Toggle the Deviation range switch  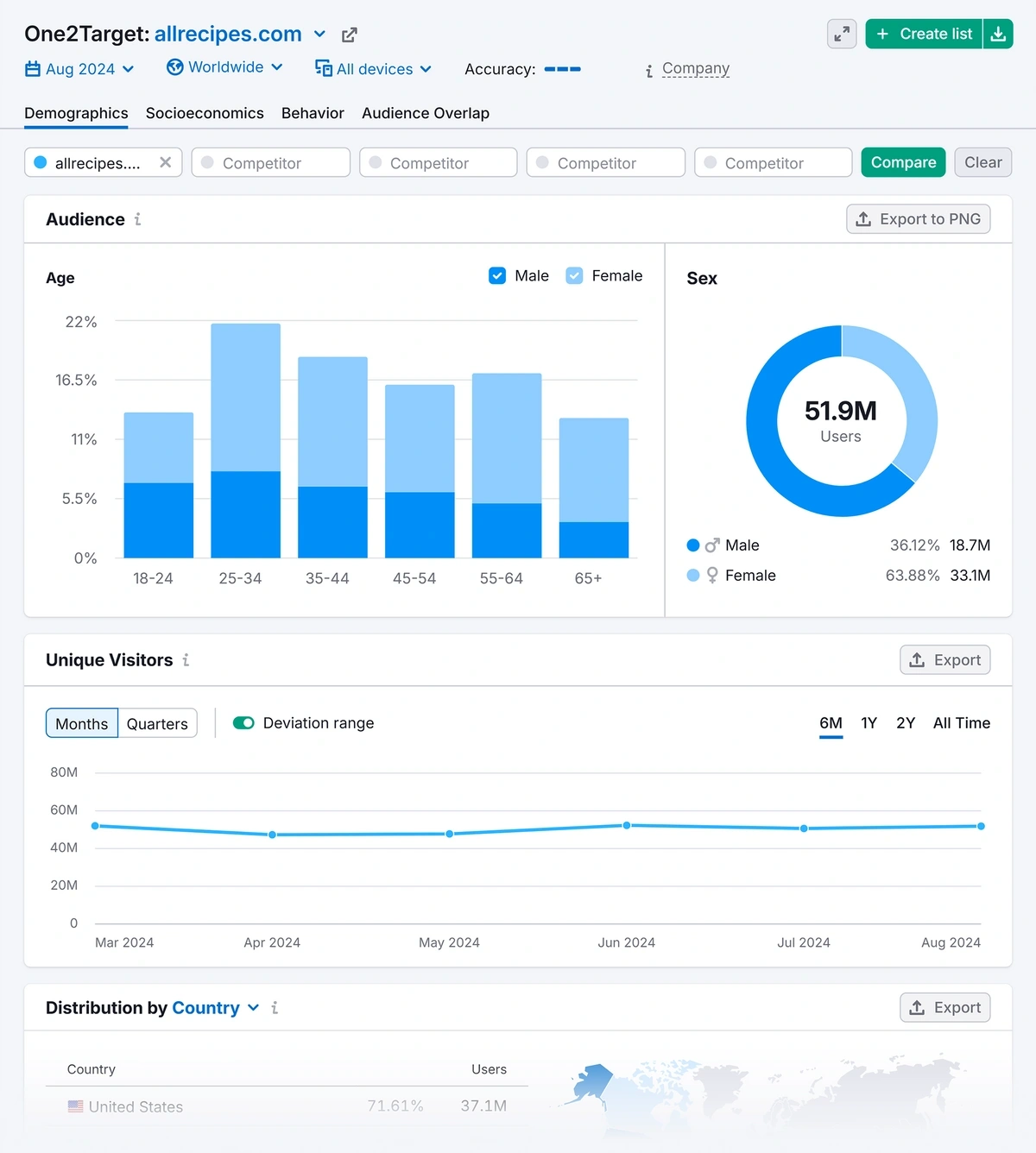pyautogui.click(x=243, y=723)
